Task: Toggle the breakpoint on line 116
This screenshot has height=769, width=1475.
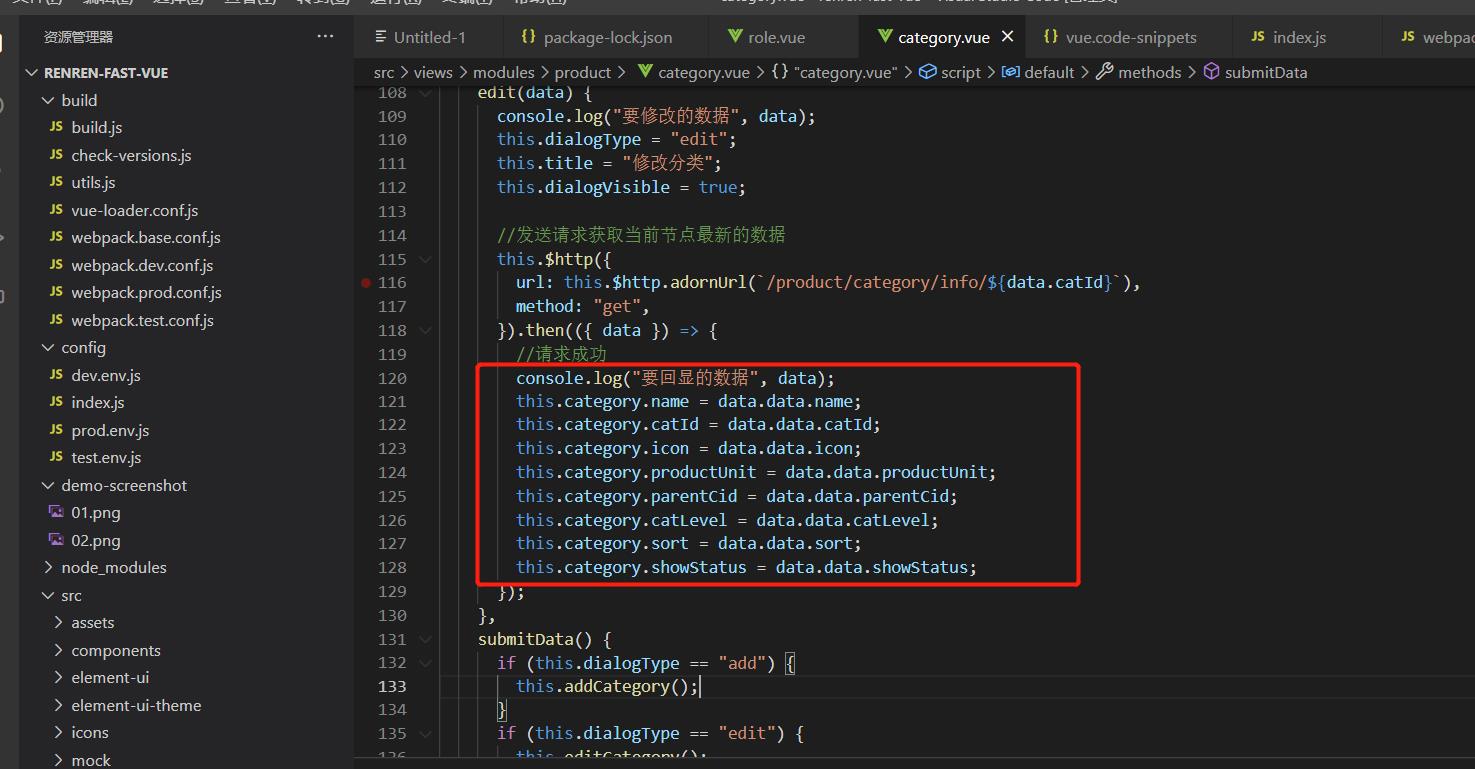Action: coord(367,283)
